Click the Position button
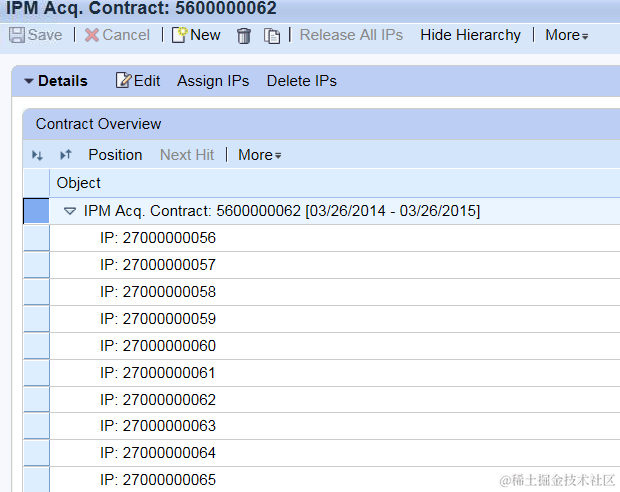 coord(115,155)
